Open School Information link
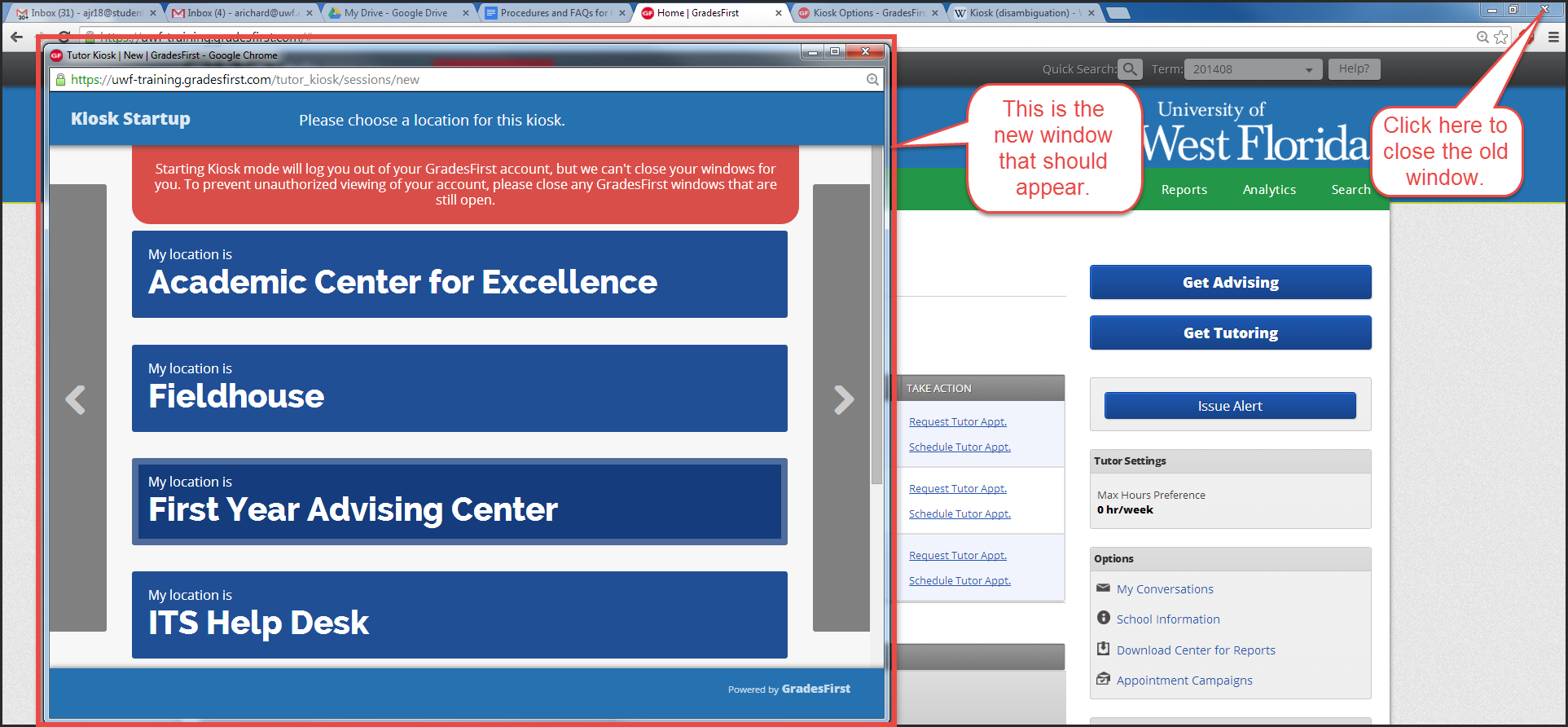Viewport: 1568px width, 727px height. click(x=1168, y=619)
